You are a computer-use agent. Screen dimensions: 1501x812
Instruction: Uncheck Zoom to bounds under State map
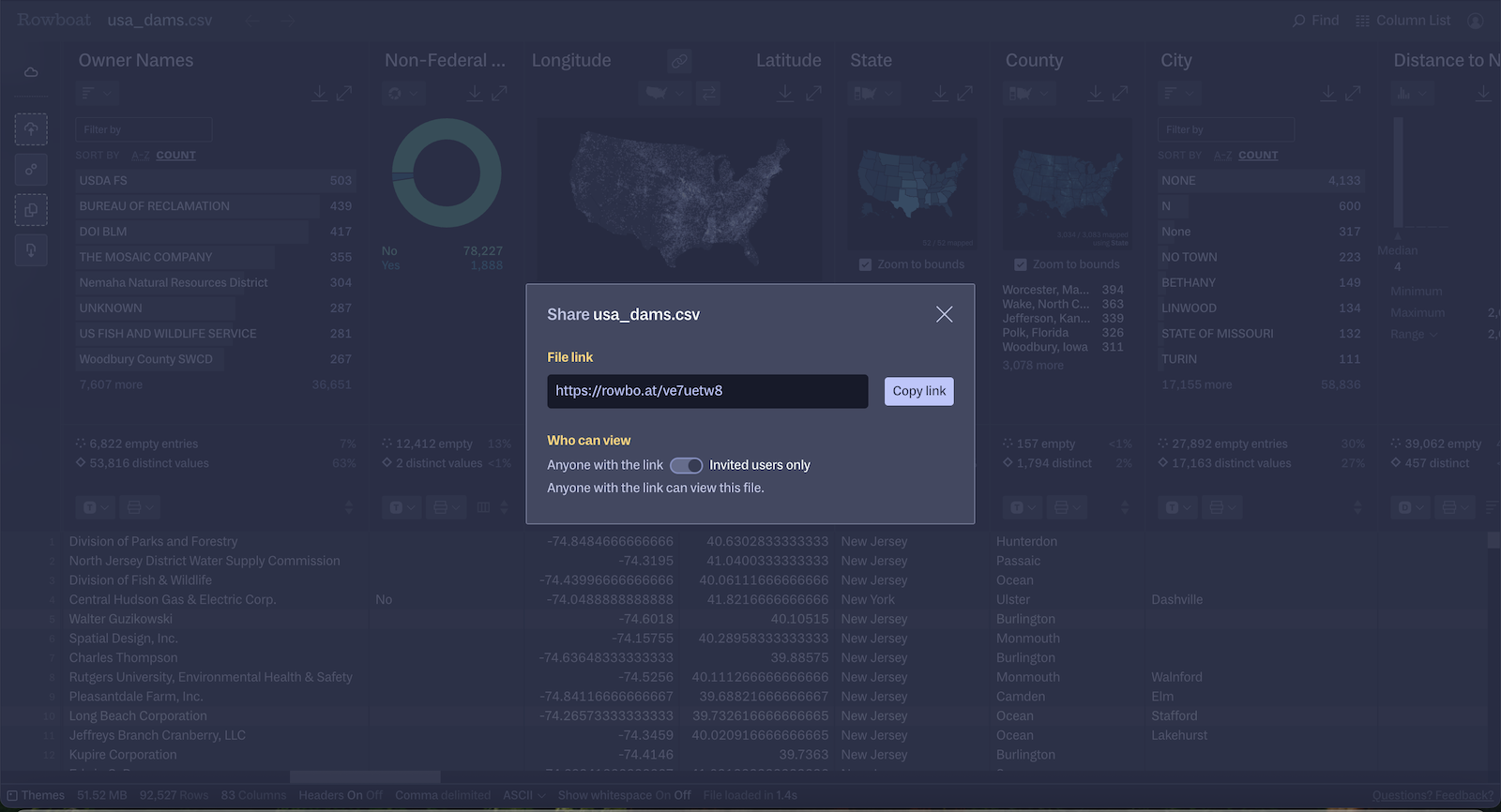point(865,264)
